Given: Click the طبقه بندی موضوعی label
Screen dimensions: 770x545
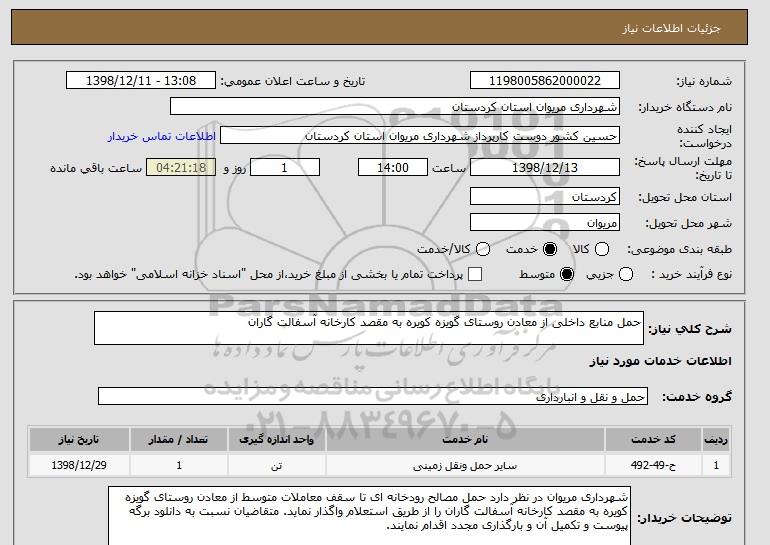Looking at the screenshot, I should click(x=679, y=249).
